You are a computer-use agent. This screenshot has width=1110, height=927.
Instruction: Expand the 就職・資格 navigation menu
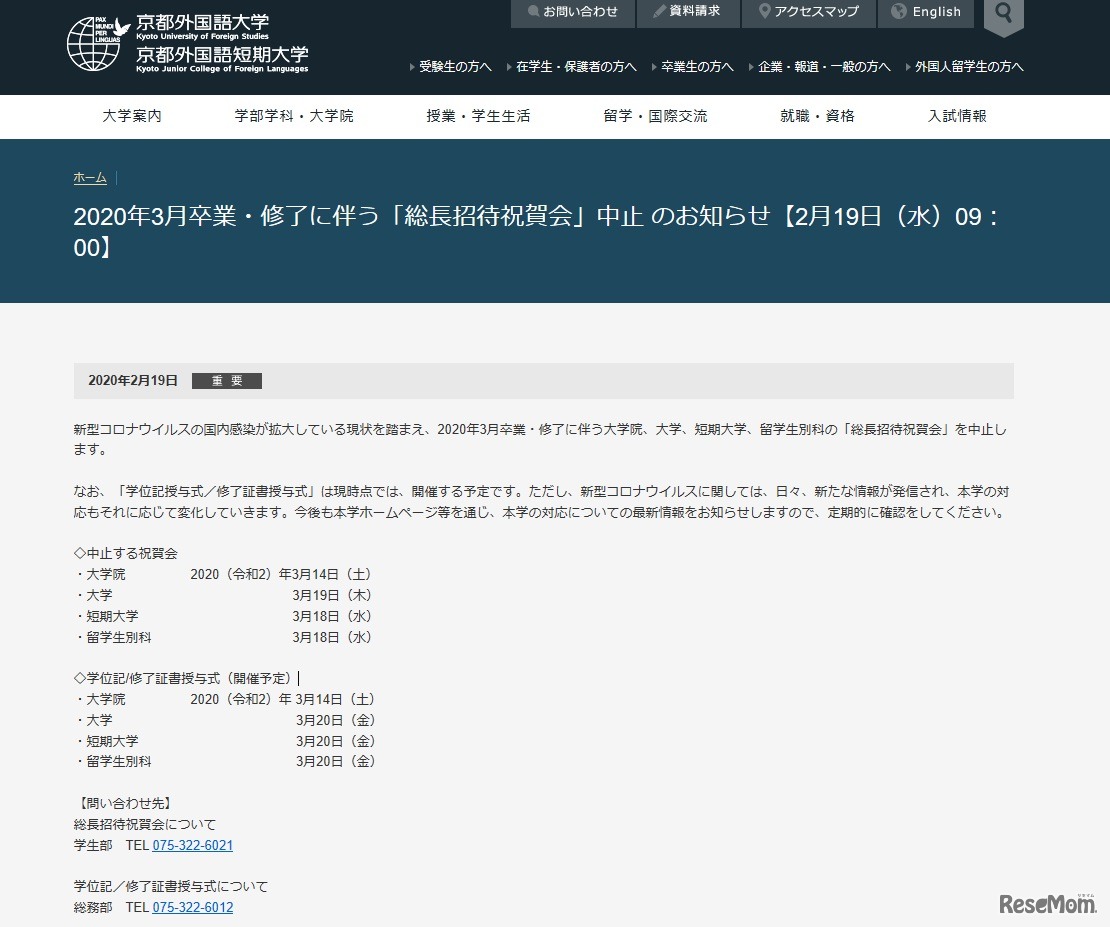816,116
